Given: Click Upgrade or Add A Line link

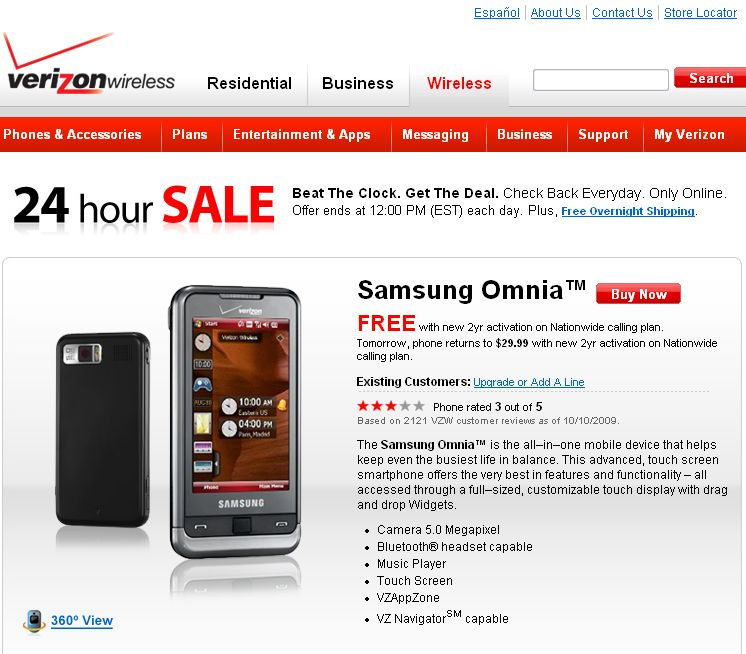Looking at the screenshot, I should click(x=529, y=382).
